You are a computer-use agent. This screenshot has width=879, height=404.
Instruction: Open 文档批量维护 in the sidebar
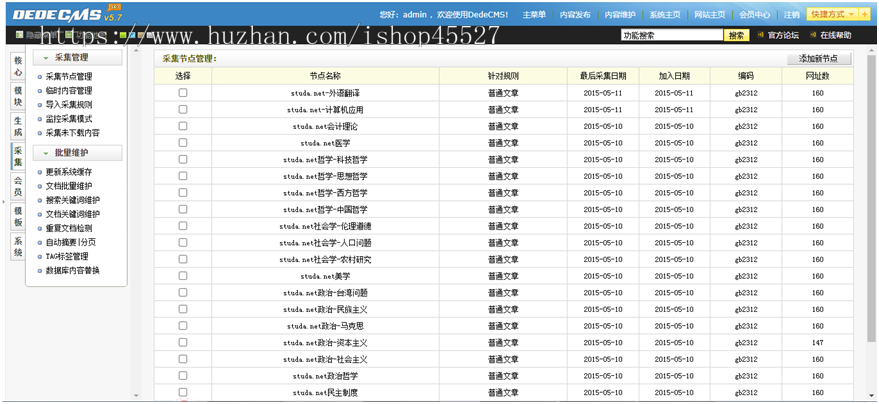tap(69, 186)
